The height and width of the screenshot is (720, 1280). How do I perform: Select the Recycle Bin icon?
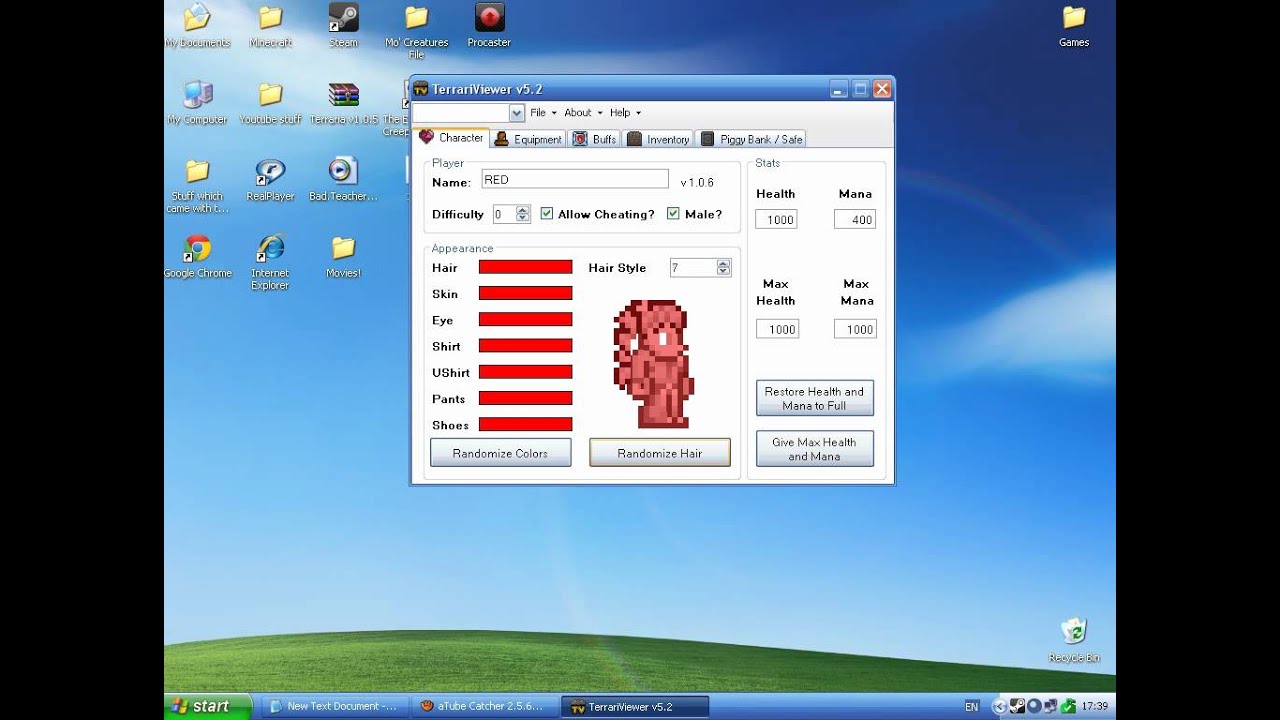[1074, 640]
